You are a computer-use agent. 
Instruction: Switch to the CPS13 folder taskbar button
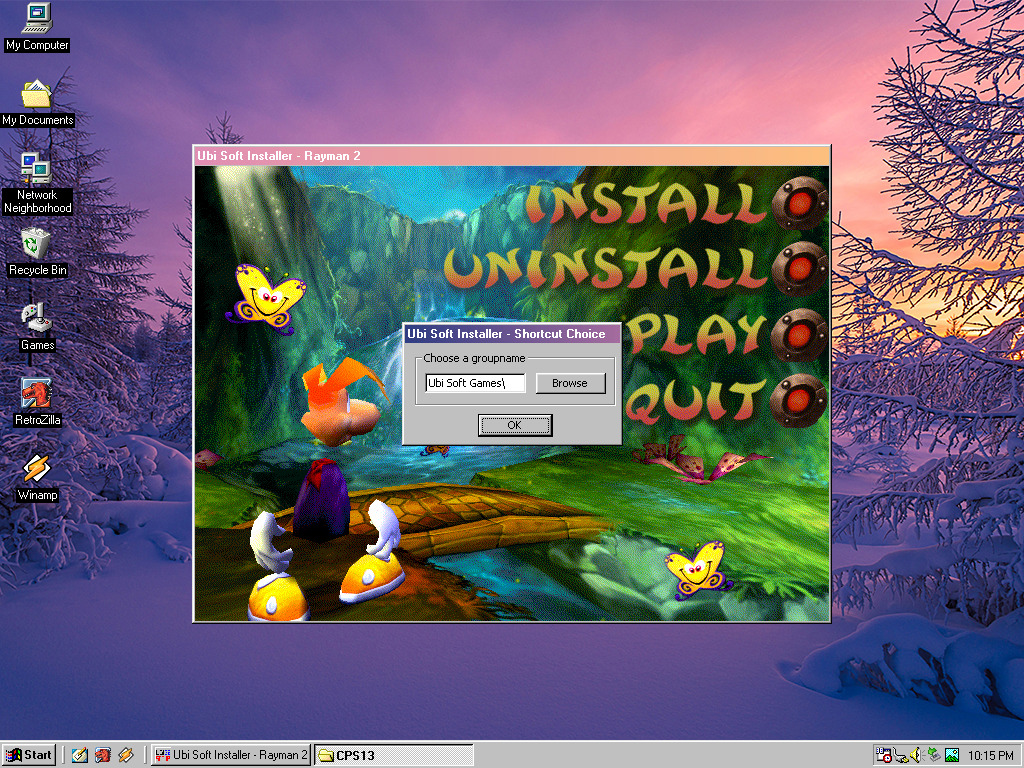coord(394,755)
